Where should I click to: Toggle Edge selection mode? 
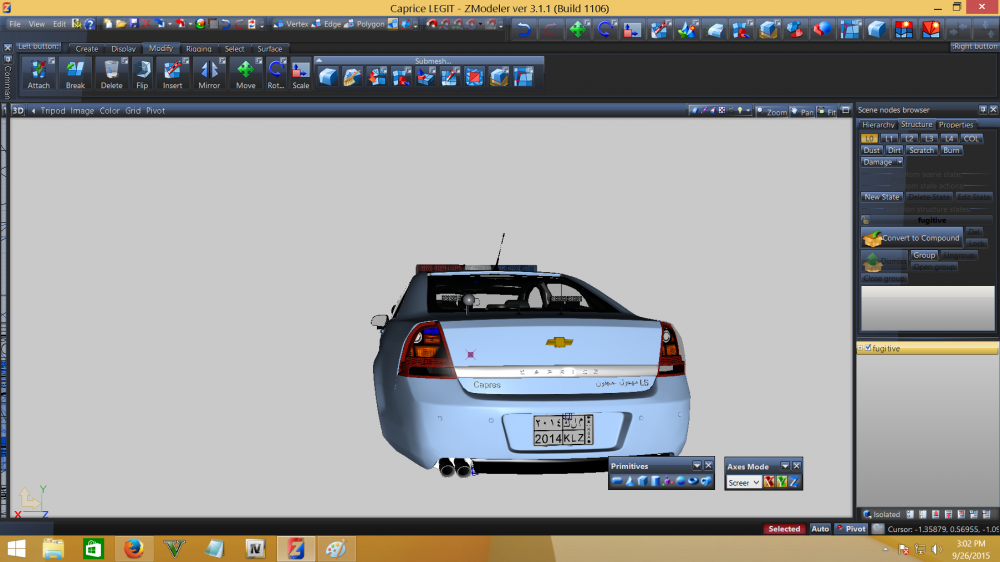[327, 24]
